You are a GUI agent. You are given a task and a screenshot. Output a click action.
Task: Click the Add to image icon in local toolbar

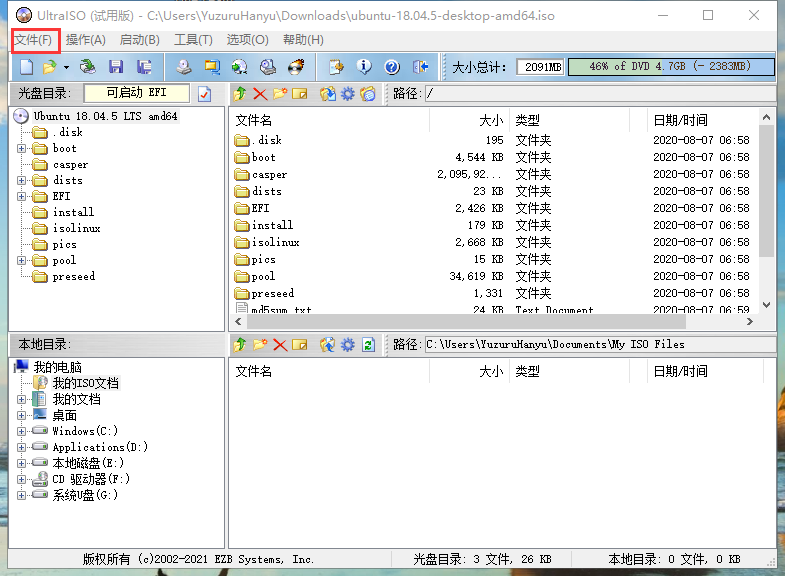pyautogui.click(x=328, y=344)
